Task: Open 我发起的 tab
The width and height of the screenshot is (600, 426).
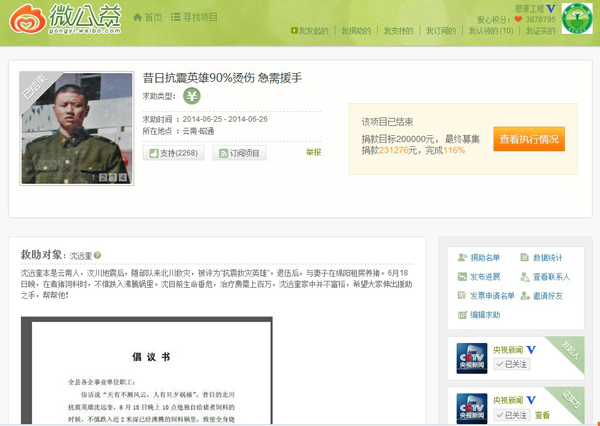Action: (310, 31)
